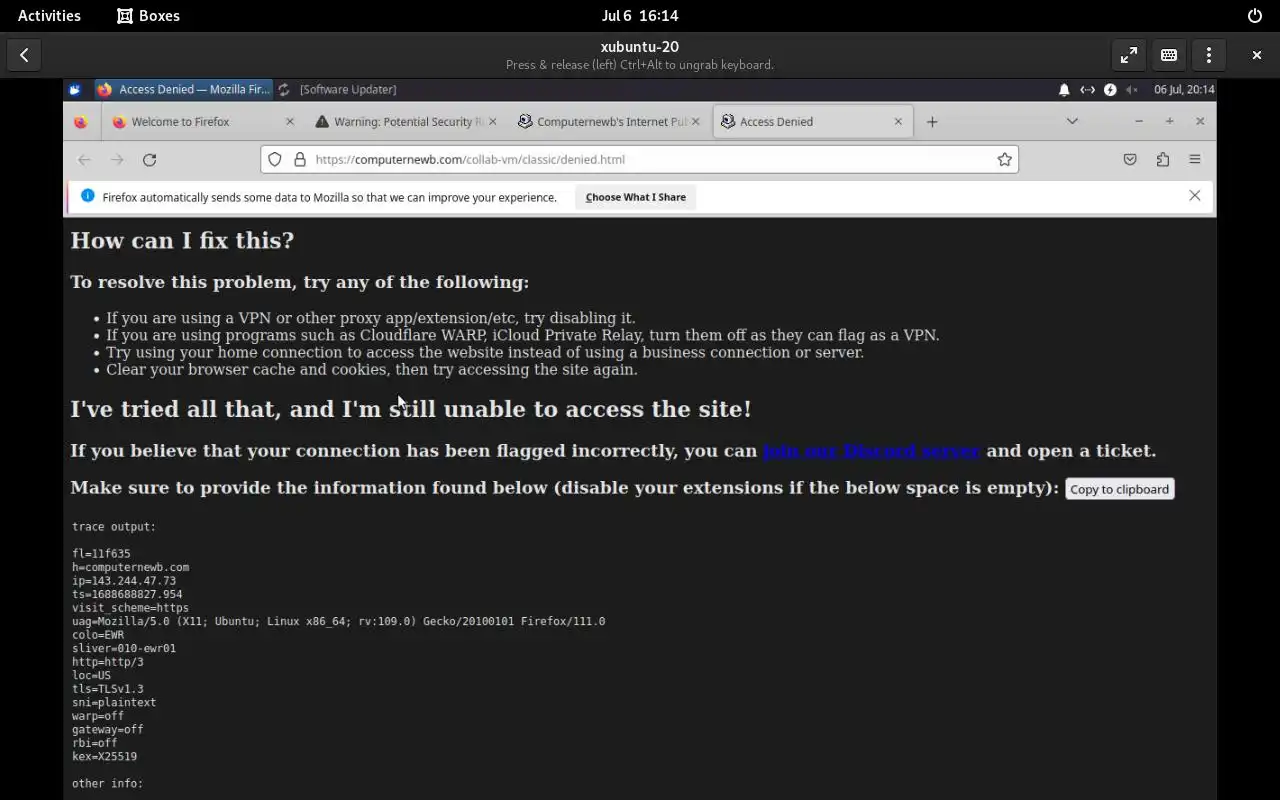Viewport: 1280px width, 800px height.
Task: Open tracking protection shield icon
Action: click(x=275, y=159)
